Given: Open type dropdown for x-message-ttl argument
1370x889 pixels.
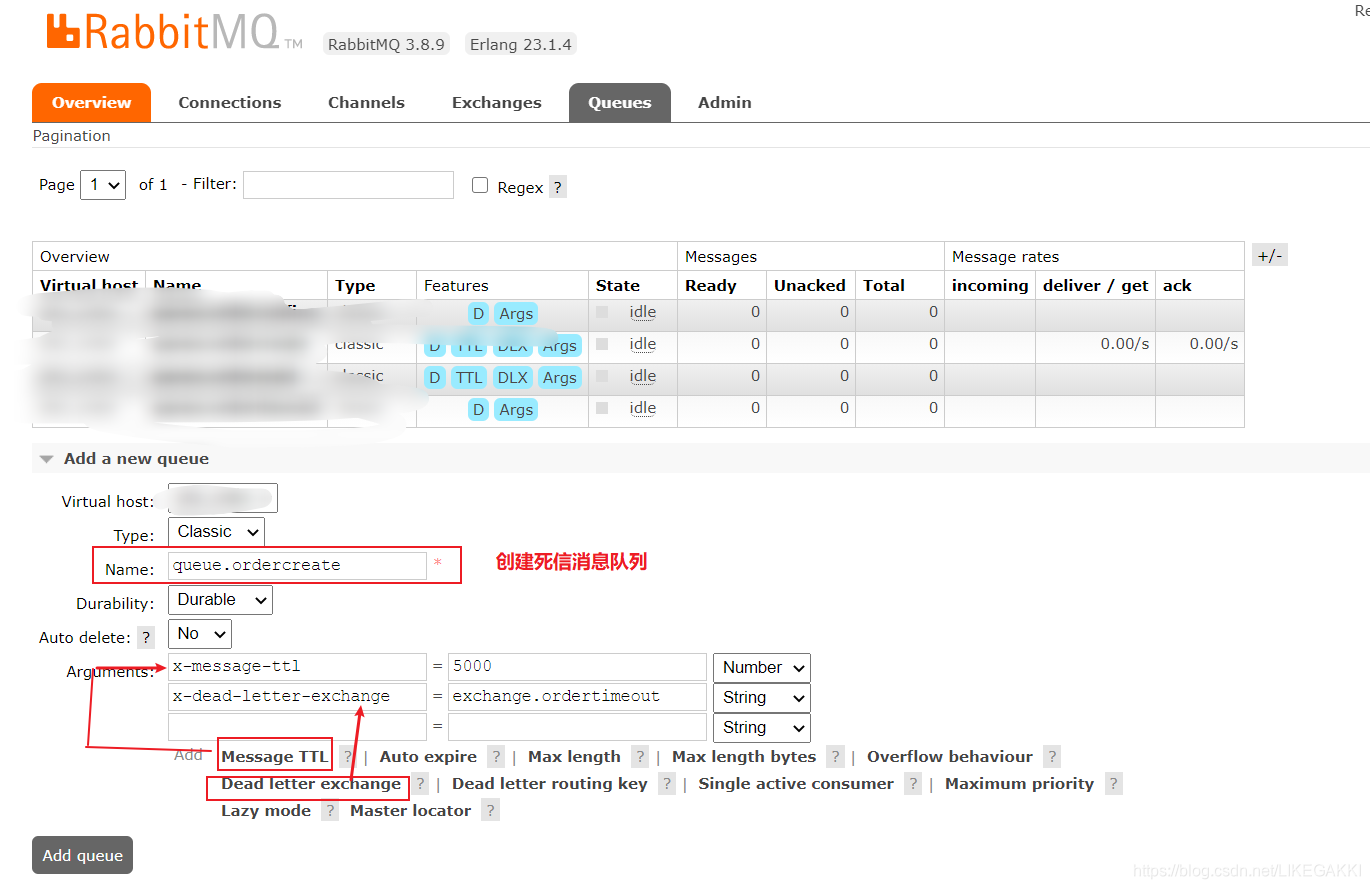Looking at the screenshot, I should [x=761, y=668].
